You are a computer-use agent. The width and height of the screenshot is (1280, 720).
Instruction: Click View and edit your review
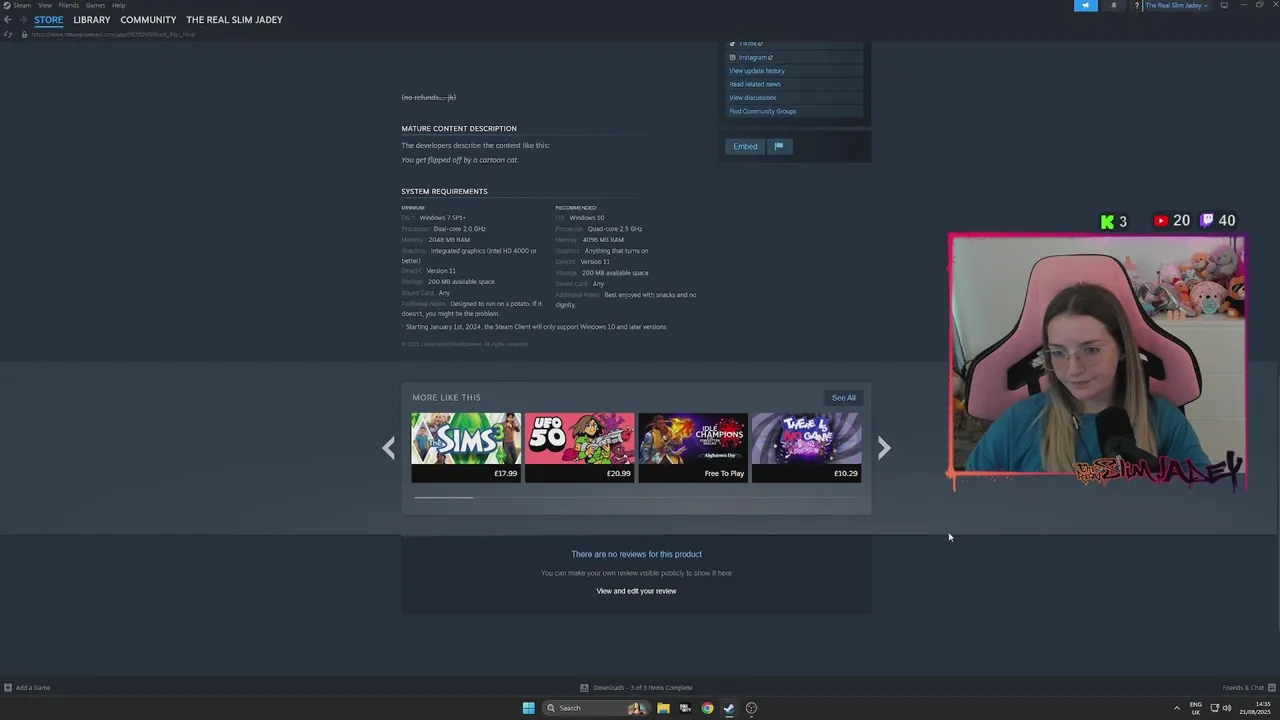[x=636, y=591]
